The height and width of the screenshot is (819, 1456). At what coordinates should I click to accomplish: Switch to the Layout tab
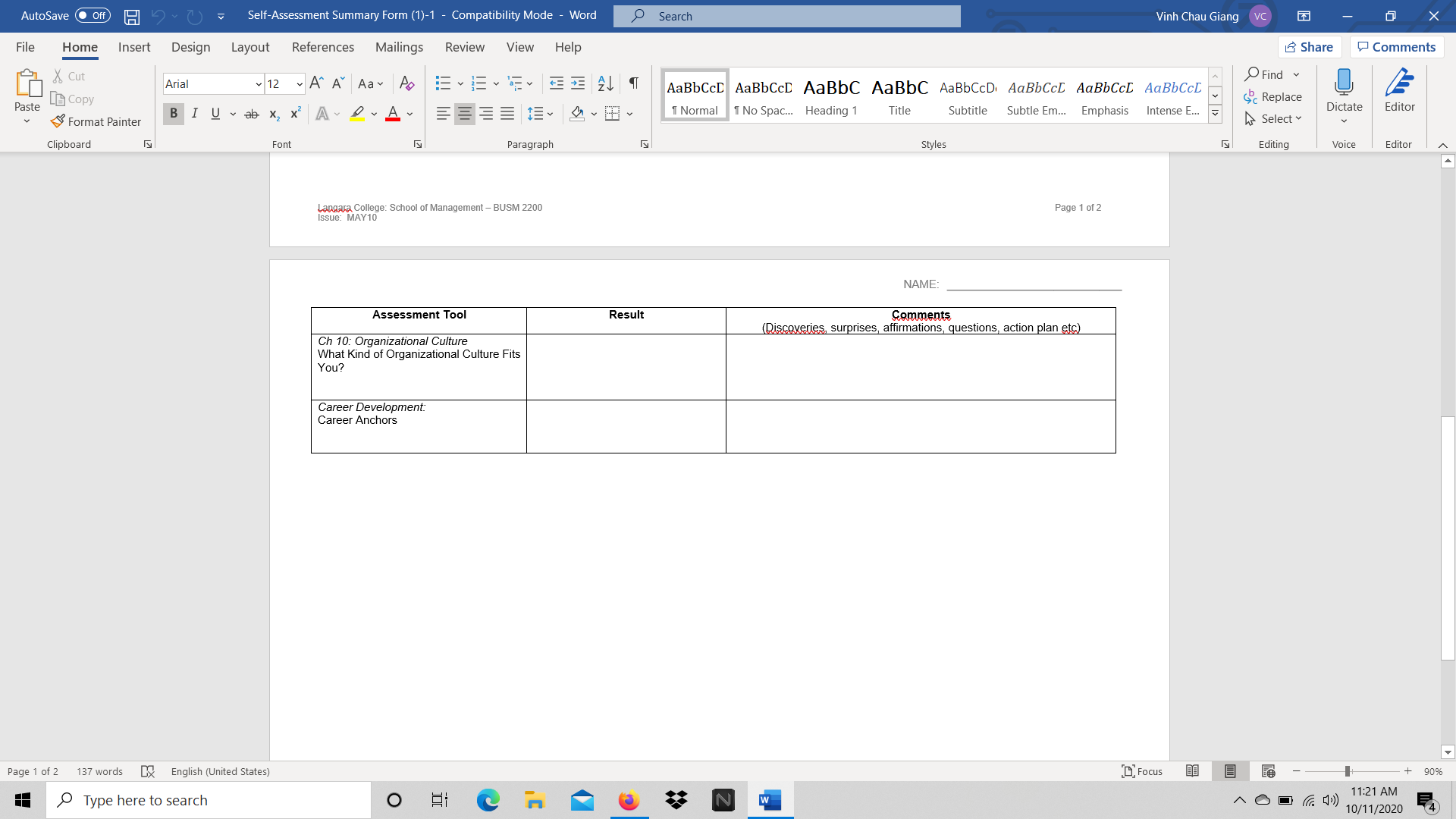point(250,47)
